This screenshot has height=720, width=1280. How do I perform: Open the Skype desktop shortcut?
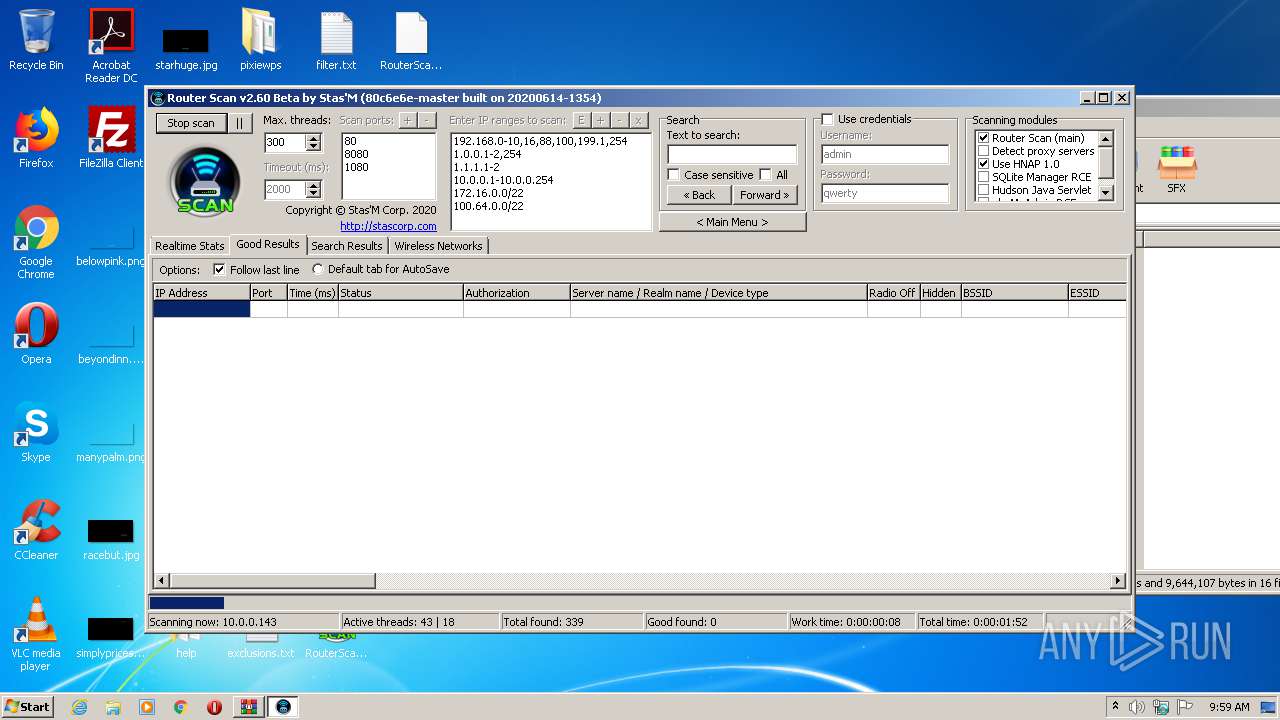click(36, 432)
